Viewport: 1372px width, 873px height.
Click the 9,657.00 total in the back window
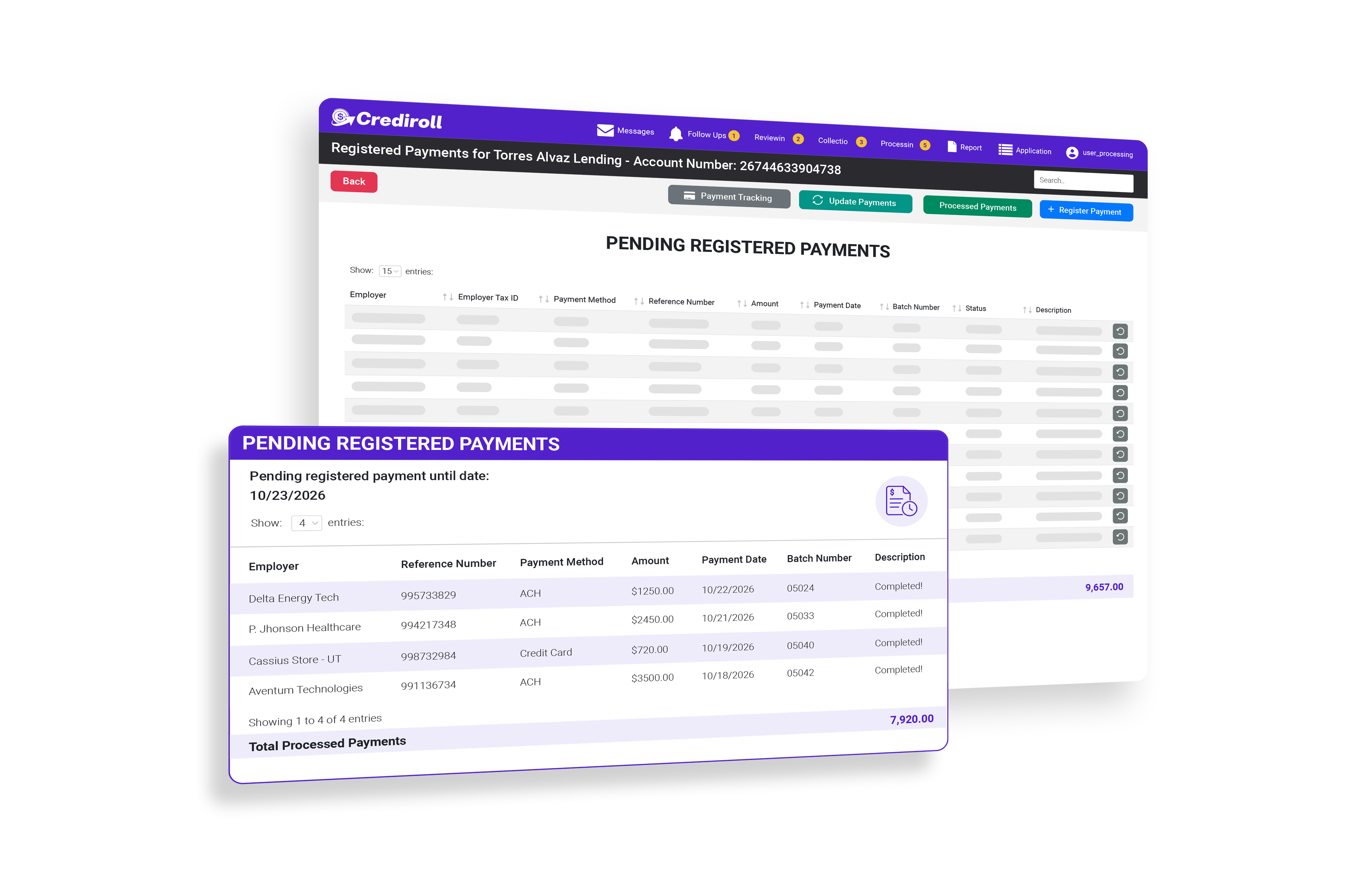[x=1104, y=587]
